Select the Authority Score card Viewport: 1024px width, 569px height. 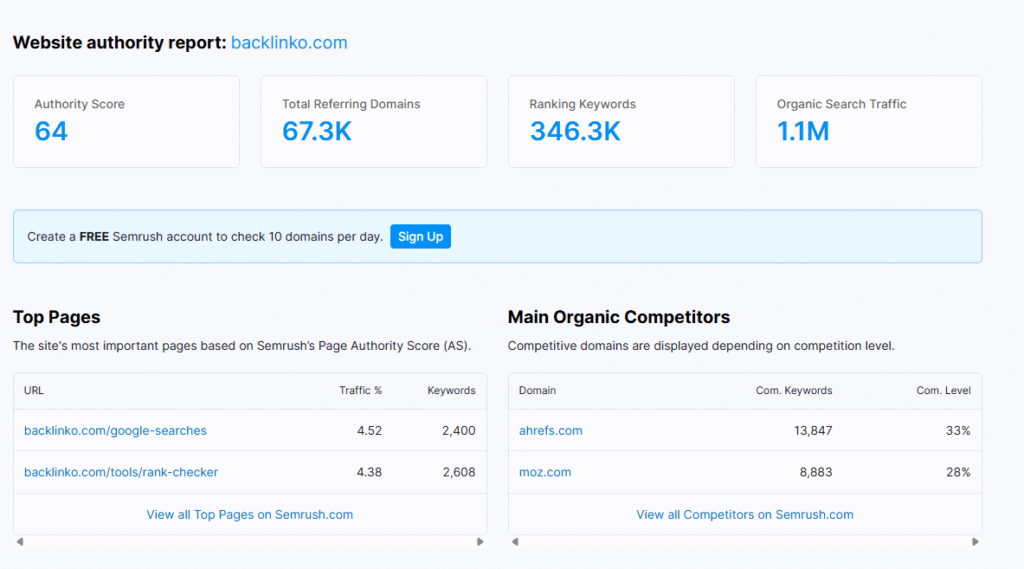tap(126, 121)
